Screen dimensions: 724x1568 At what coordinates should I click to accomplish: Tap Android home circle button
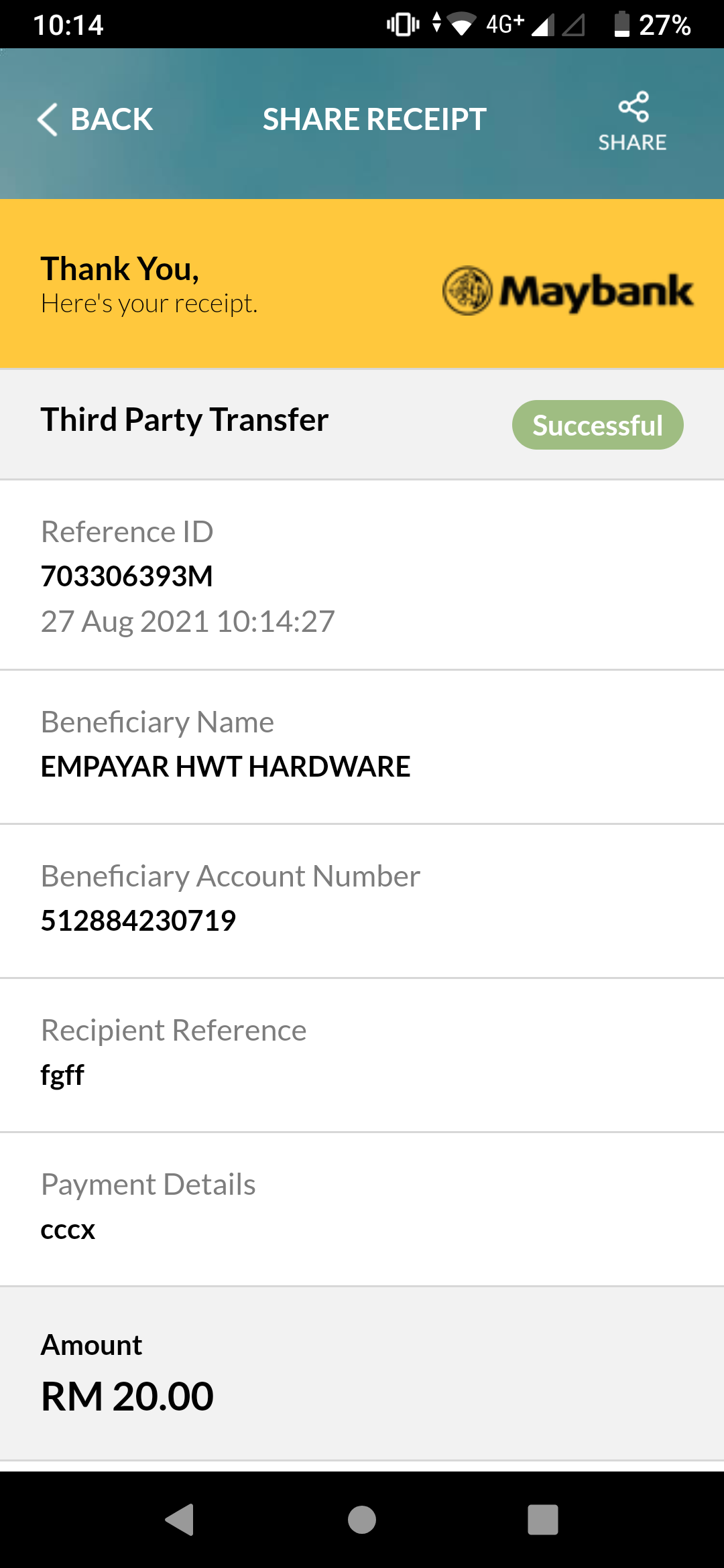(x=362, y=1519)
